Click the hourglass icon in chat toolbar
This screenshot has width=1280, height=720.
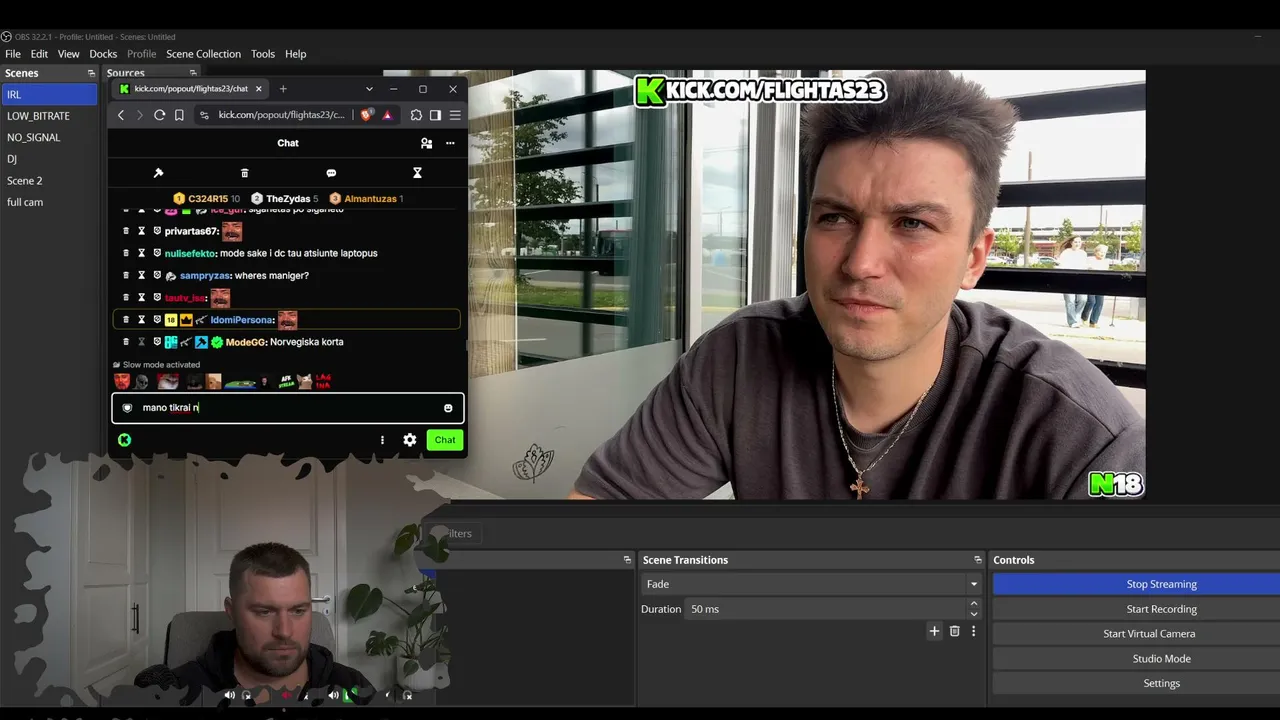417,173
